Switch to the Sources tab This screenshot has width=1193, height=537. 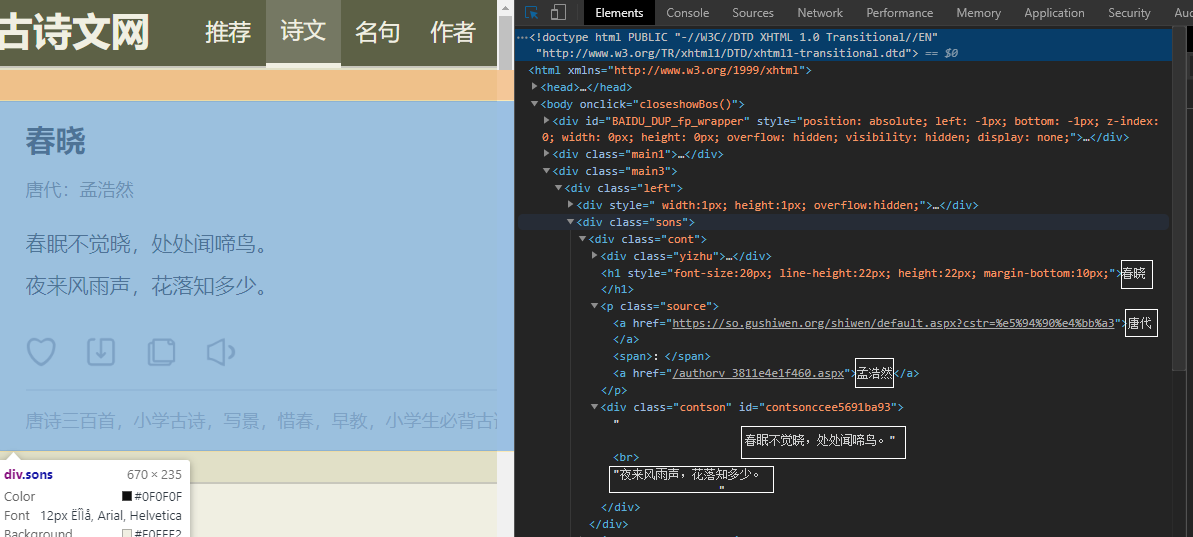(752, 12)
